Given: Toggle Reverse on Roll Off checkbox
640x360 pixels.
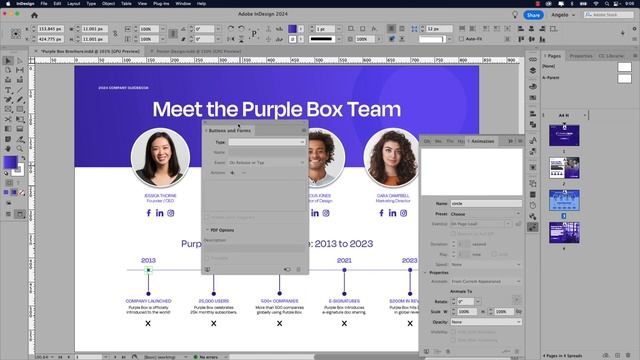Looking at the screenshot, I should (x=453, y=233).
